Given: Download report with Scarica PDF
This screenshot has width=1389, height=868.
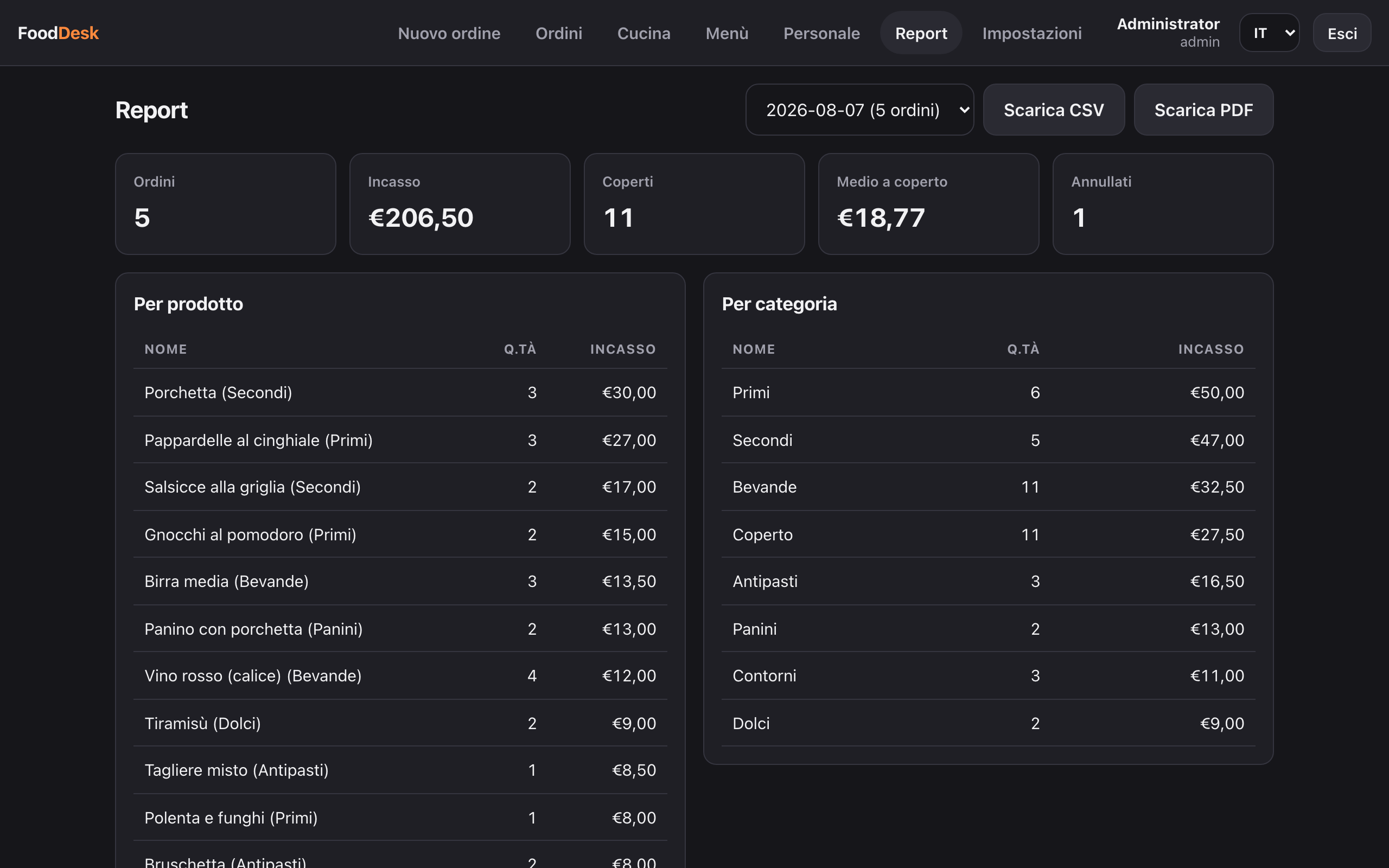Looking at the screenshot, I should pos(1203,110).
